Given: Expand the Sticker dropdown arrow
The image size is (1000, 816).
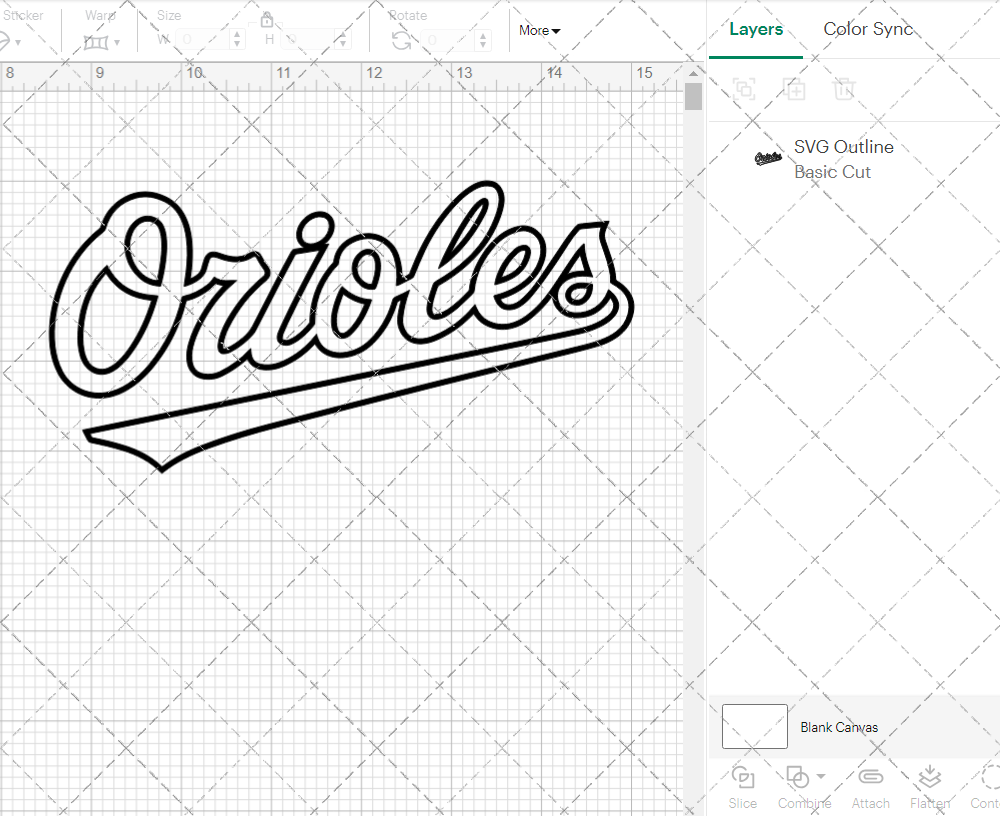Looking at the screenshot, I should click(x=18, y=43).
